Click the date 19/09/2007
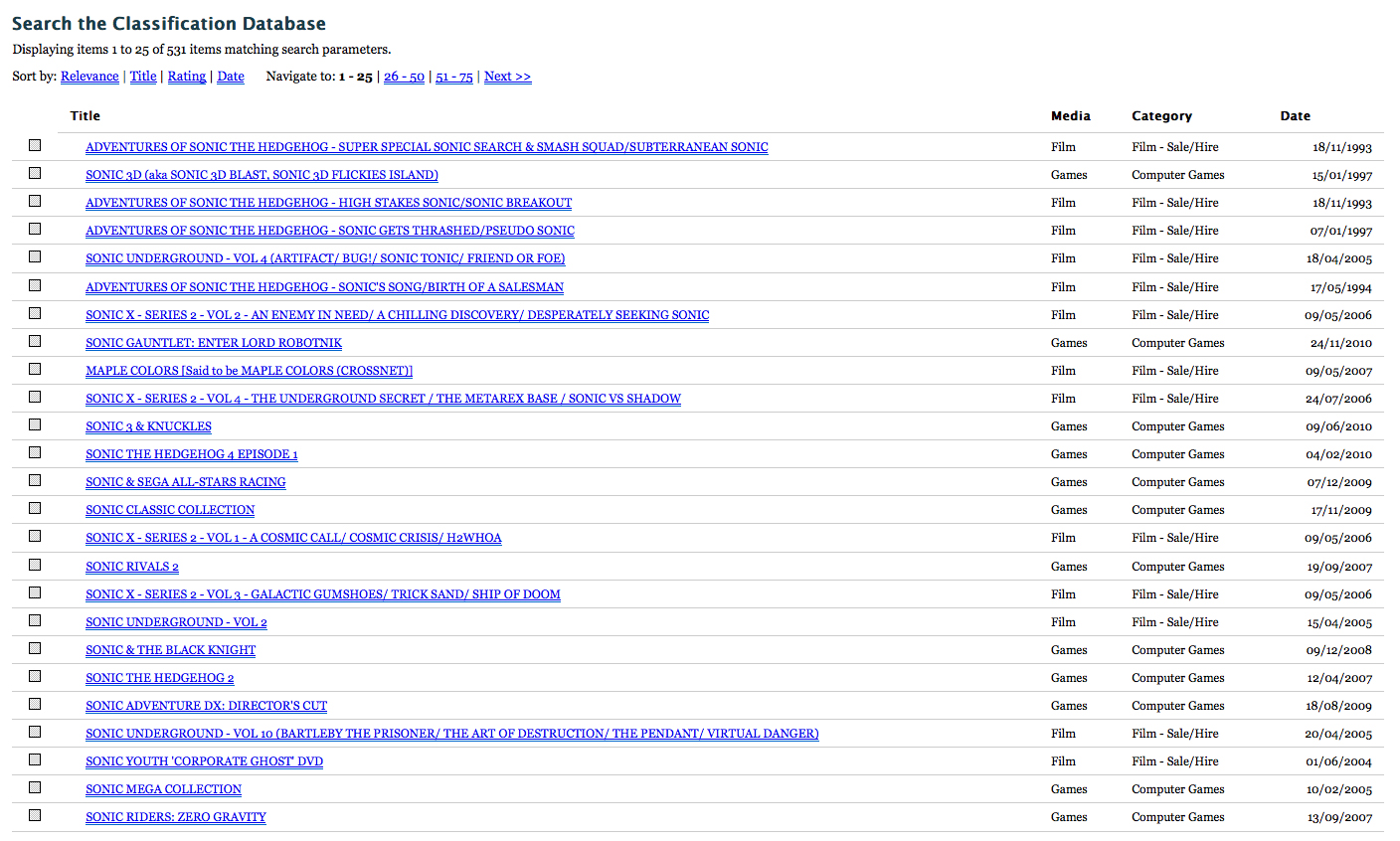 point(1339,567)
